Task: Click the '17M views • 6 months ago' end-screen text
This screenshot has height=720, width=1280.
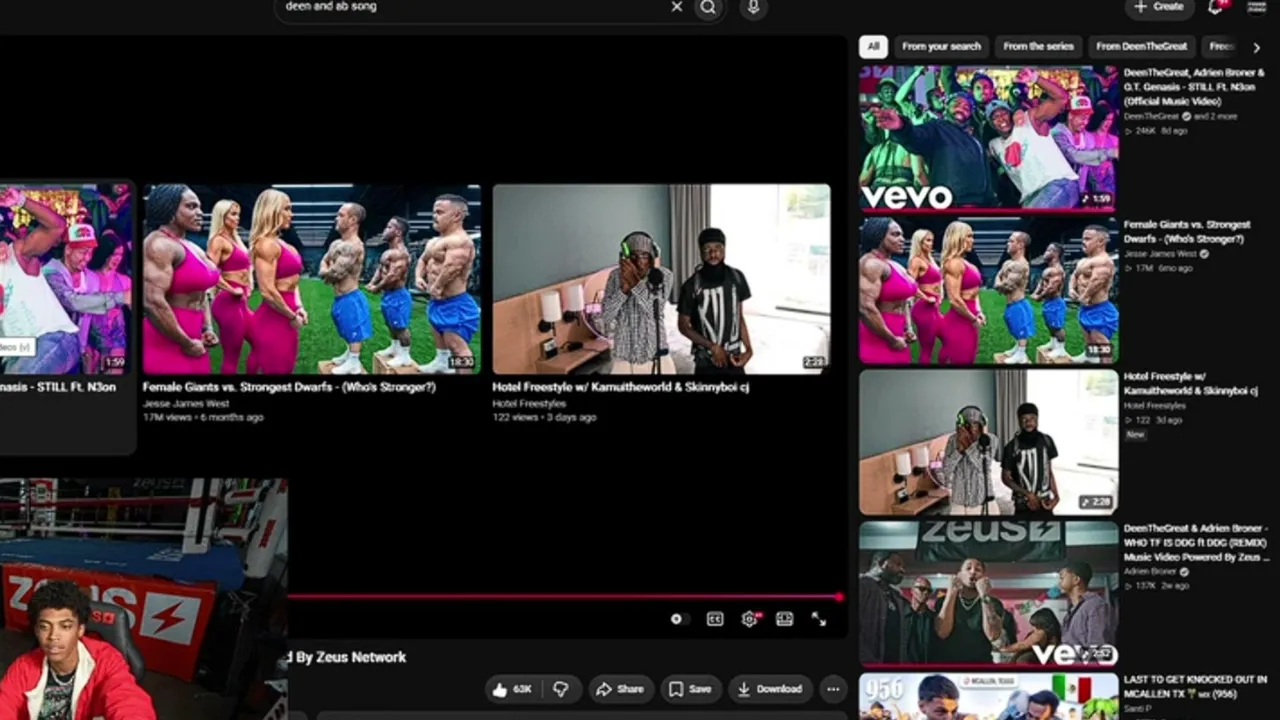Action: [x=203, y=417]
